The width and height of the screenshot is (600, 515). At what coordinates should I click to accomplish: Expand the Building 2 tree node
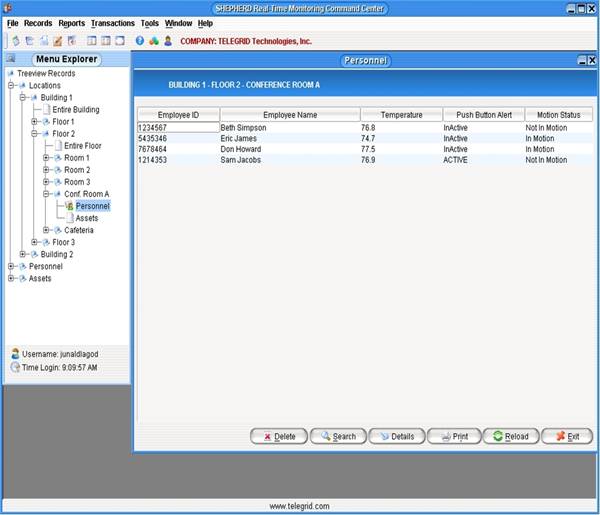click(x=23, y=254)
